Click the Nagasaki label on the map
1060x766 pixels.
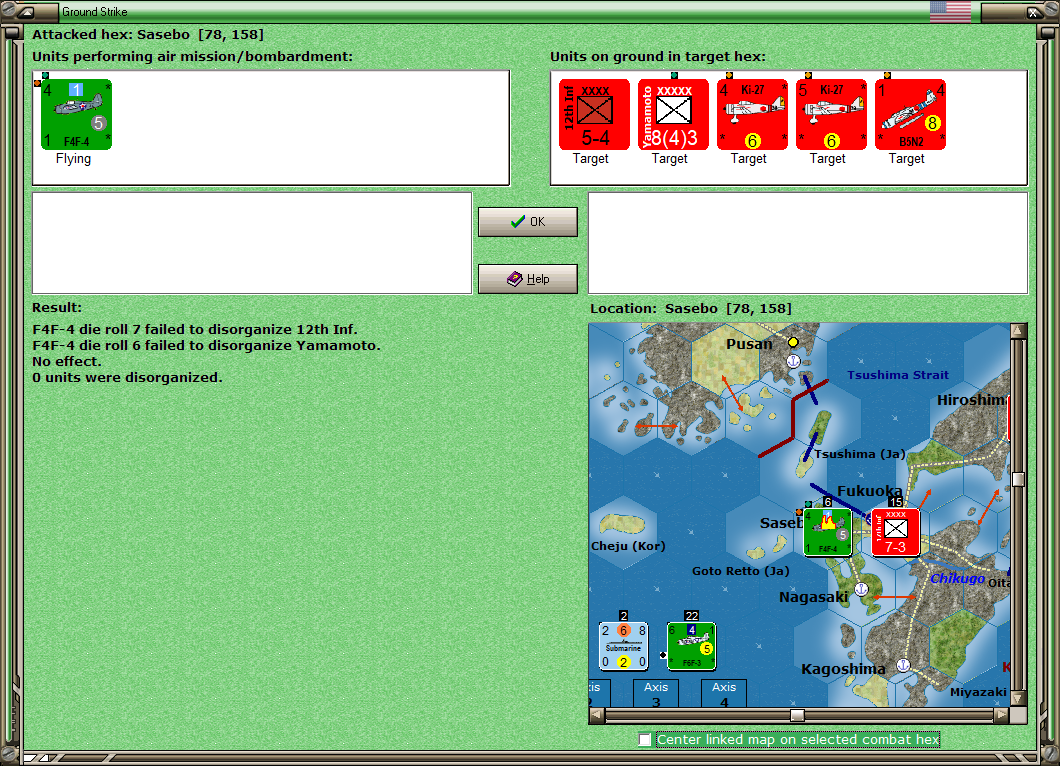813,597
